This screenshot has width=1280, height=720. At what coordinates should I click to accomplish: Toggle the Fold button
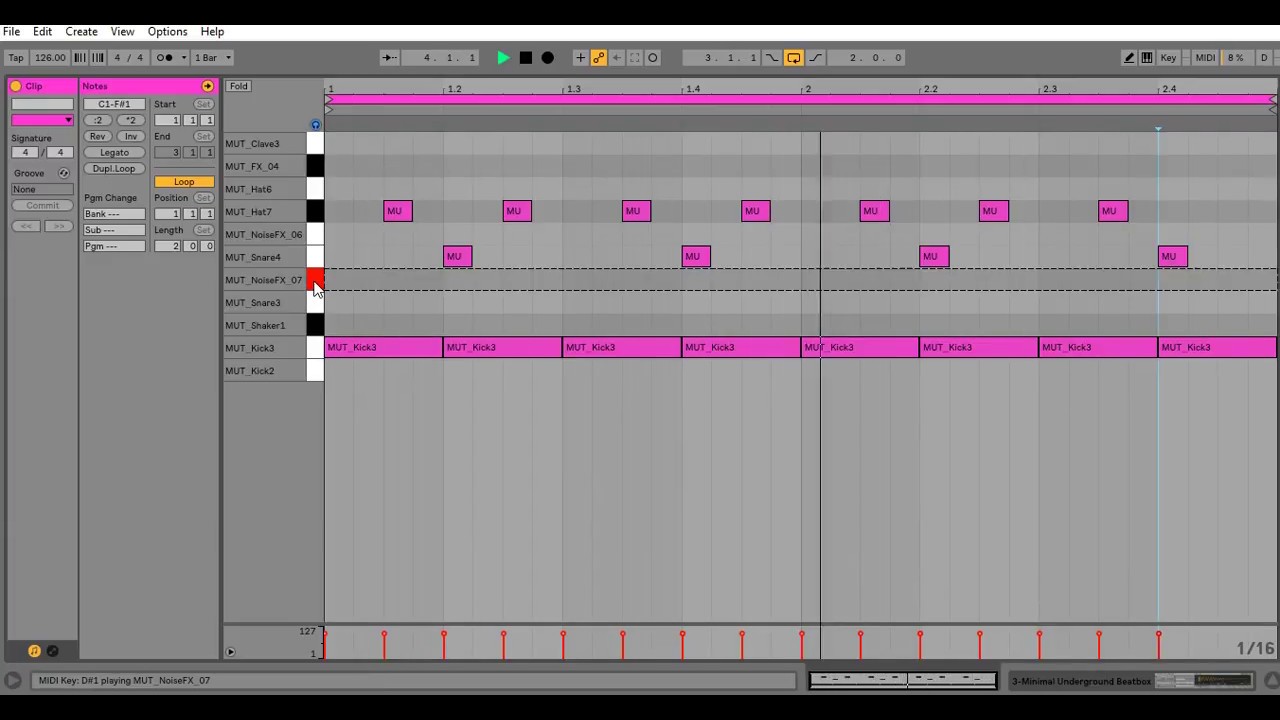238,86
